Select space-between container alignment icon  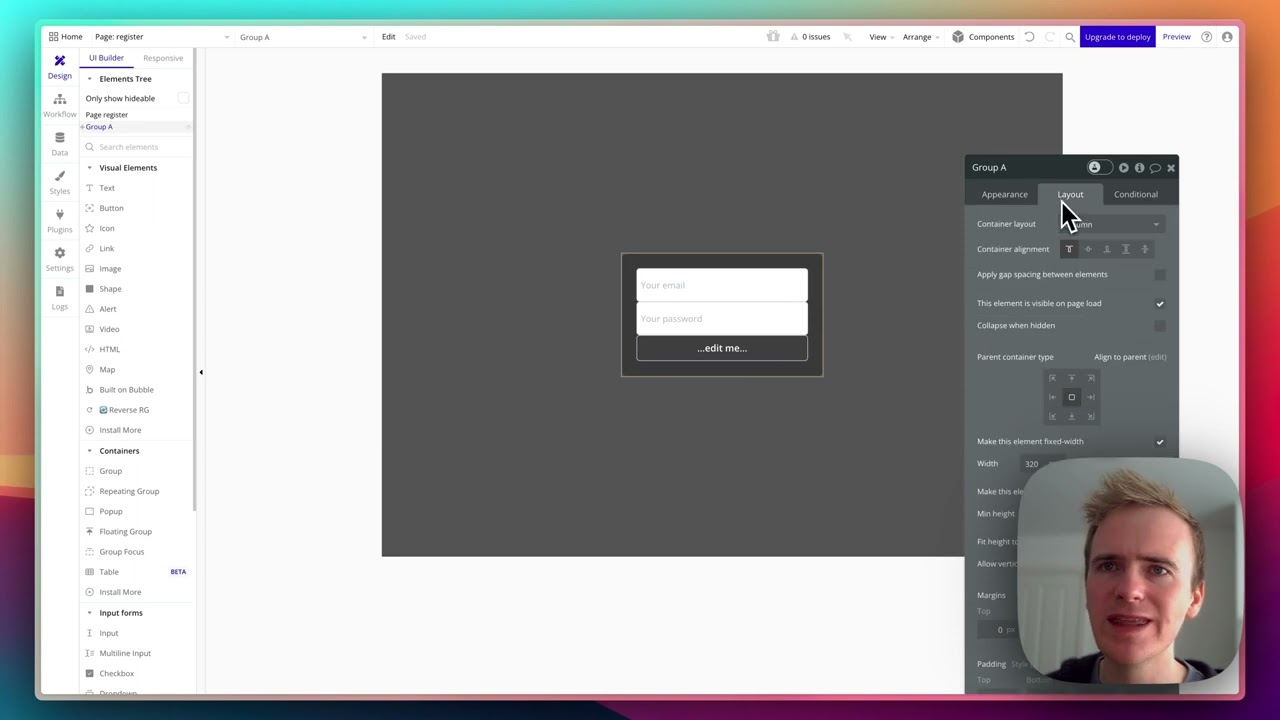coord(1126,249)
